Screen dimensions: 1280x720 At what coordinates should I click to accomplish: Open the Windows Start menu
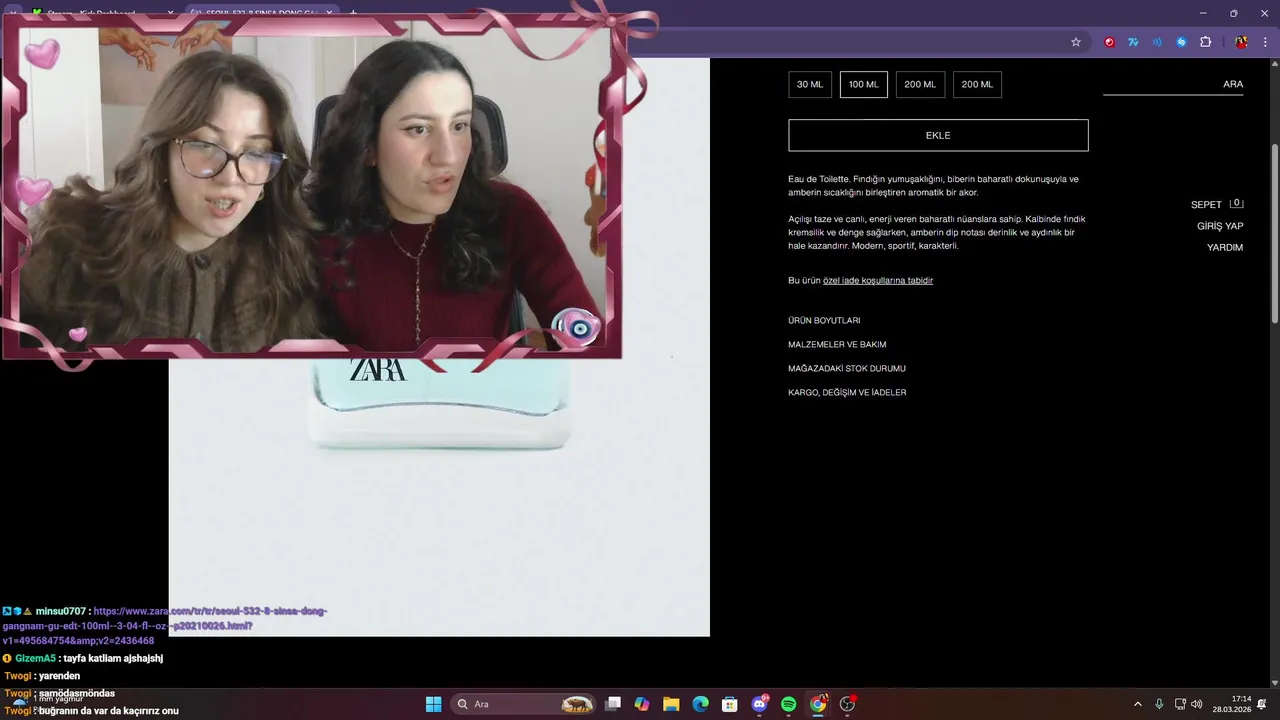tap(433, 704)
